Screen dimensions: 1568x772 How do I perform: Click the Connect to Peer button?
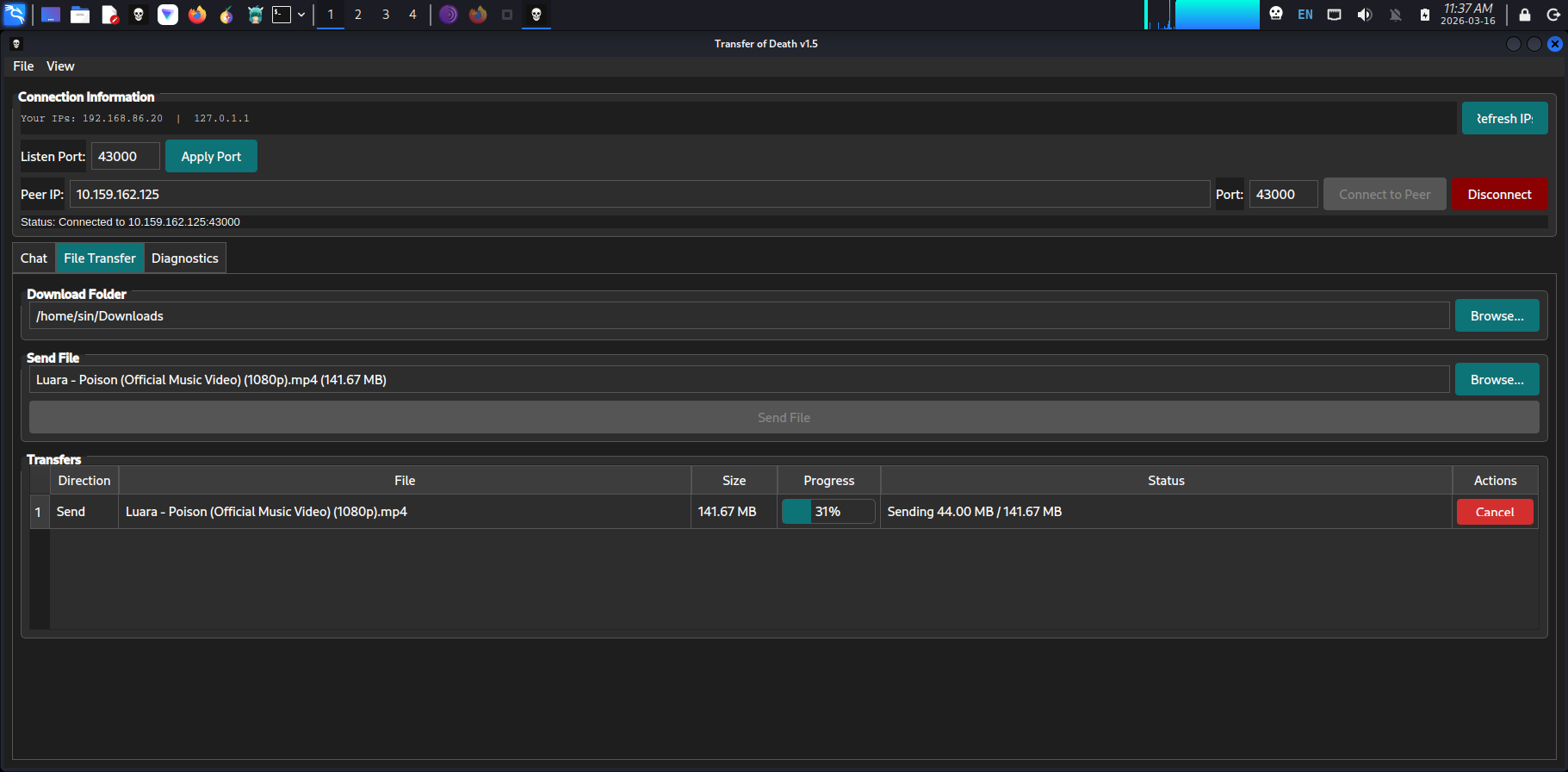click(1385, 194)
